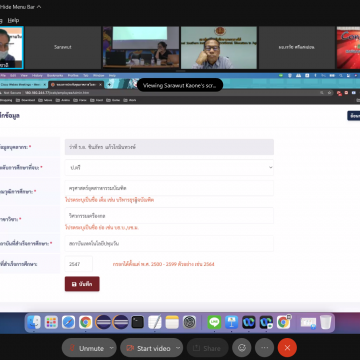360x360 pixels.
Task: Select the man in glasses video thumbnail
Action: [219, 47]
